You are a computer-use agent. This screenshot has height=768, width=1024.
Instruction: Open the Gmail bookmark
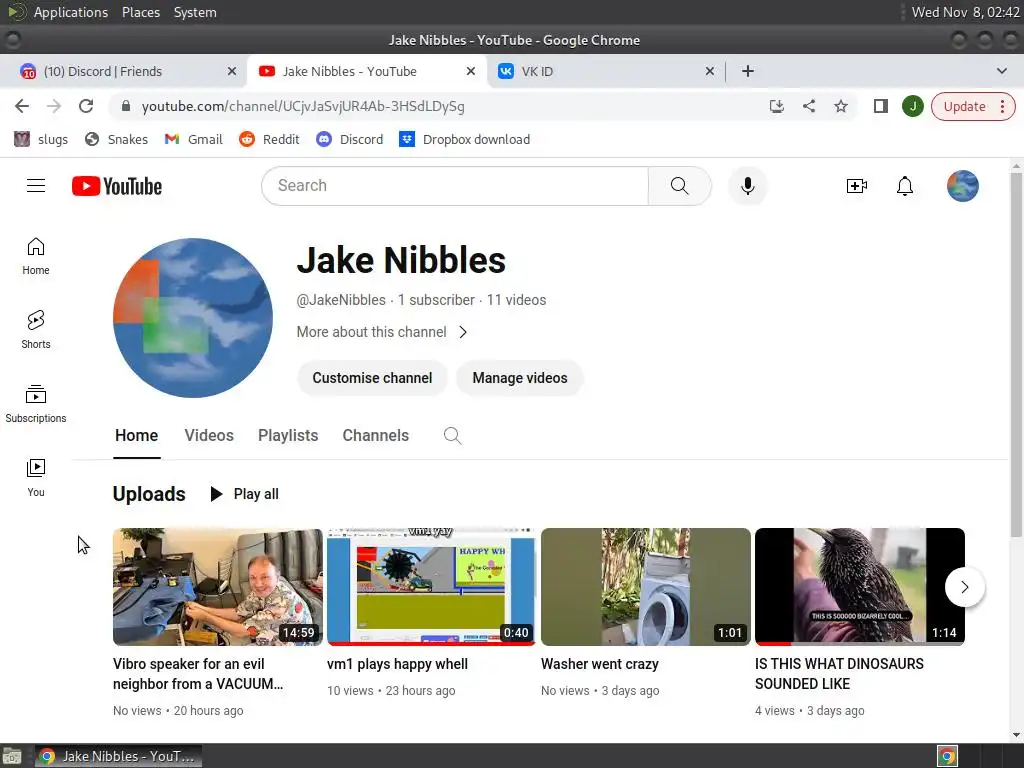193,139
